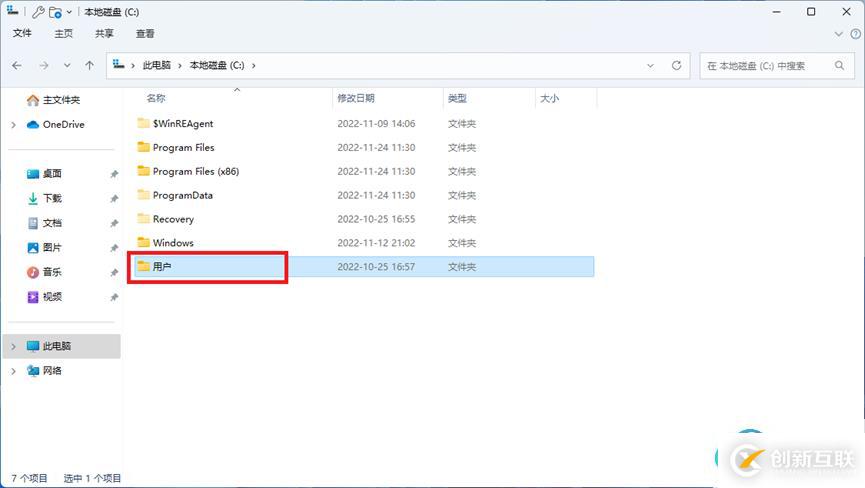
Task: Open 桌面 from quick access
Action: coord(52,174)
